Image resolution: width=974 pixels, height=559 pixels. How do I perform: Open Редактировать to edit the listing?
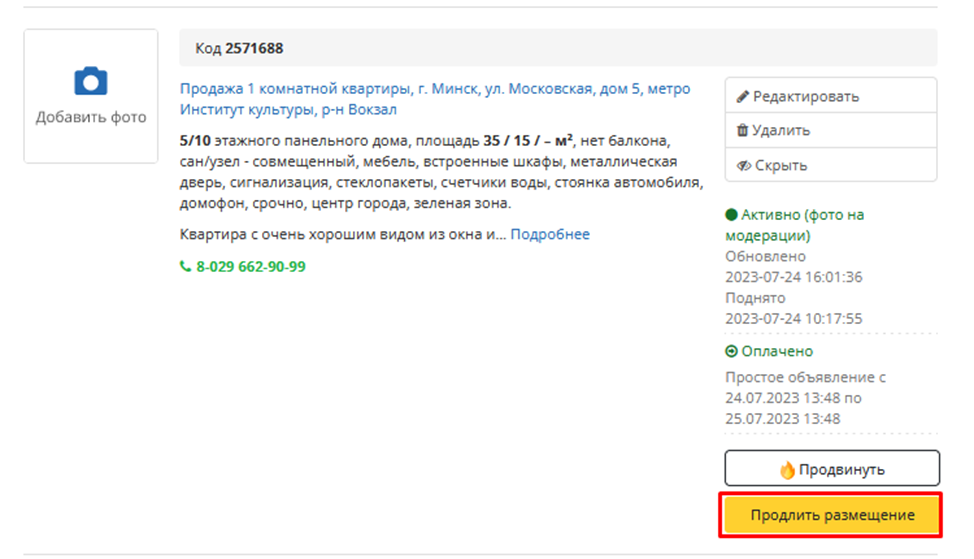[831, 96]
